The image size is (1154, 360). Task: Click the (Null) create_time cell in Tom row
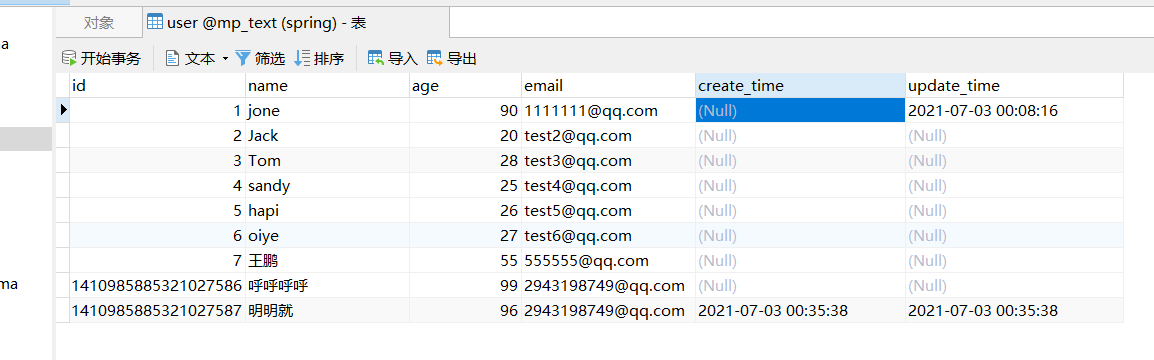(x=800, y=160)
